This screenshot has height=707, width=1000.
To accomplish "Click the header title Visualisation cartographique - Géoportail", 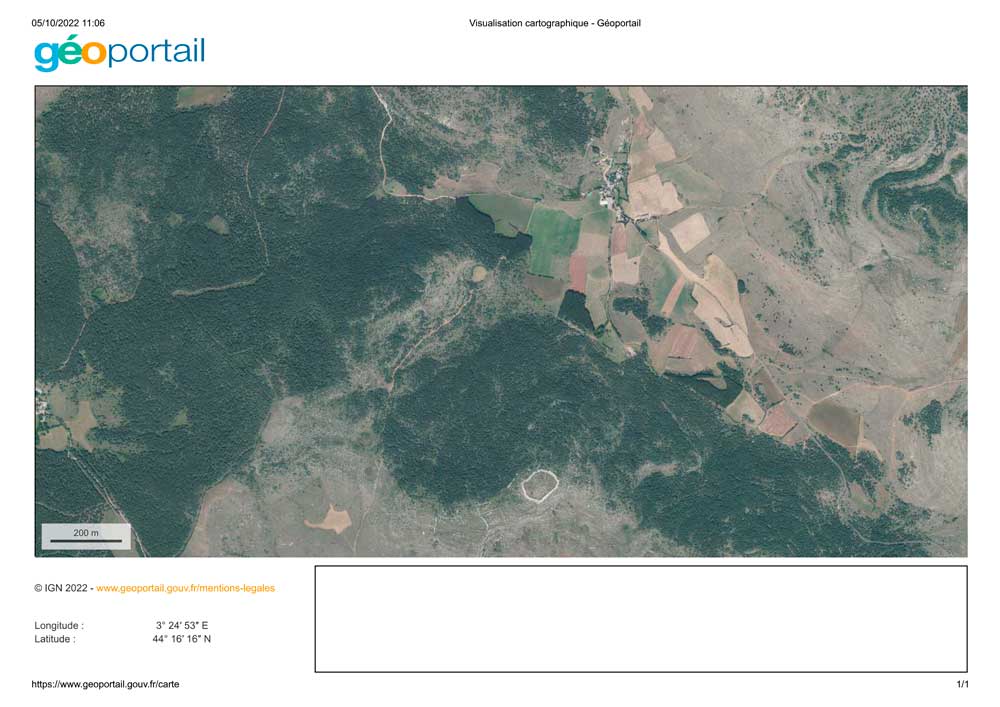I will click(x=555, y=24).
